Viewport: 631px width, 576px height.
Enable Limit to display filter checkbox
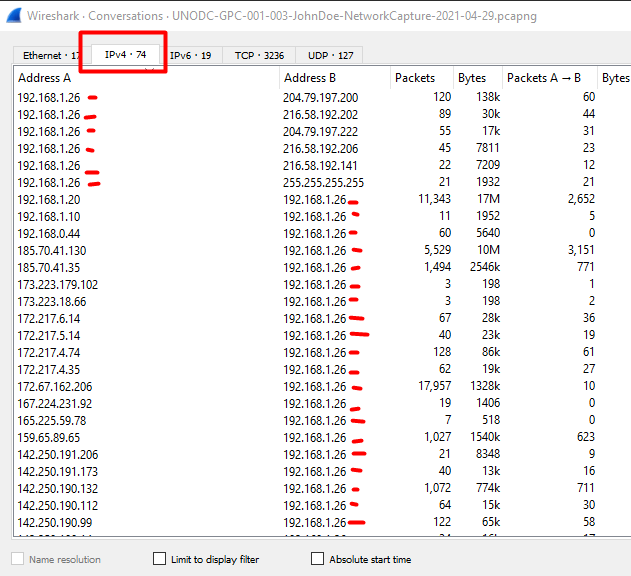[160, 559]
